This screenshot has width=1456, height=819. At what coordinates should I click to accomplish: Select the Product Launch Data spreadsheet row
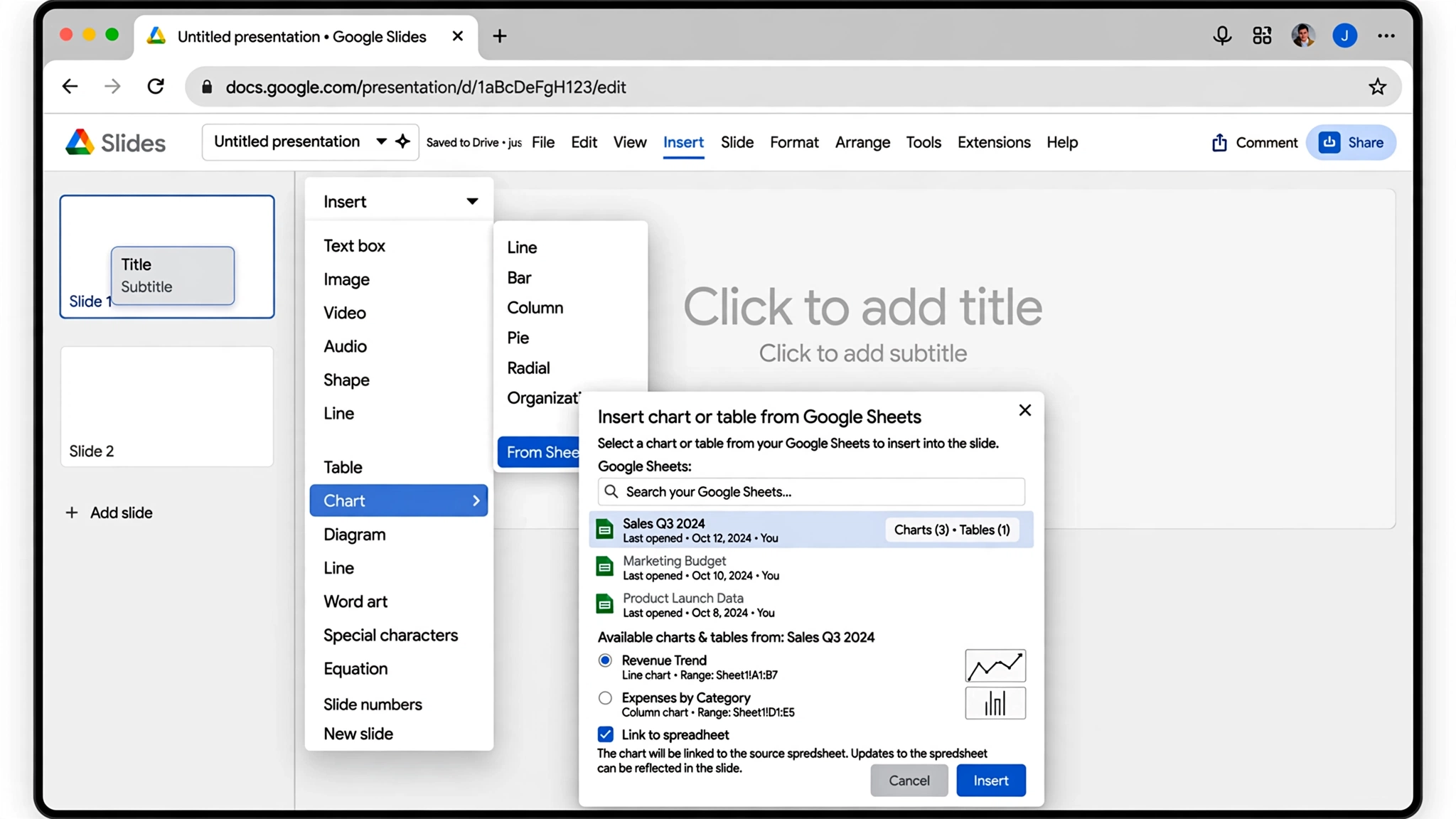point(811,605)
